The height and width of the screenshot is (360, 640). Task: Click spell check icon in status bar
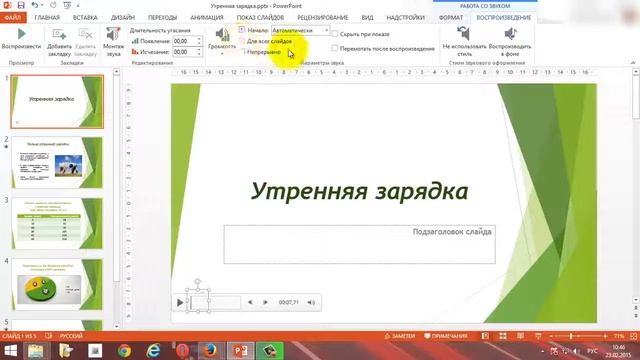point(49,336)
